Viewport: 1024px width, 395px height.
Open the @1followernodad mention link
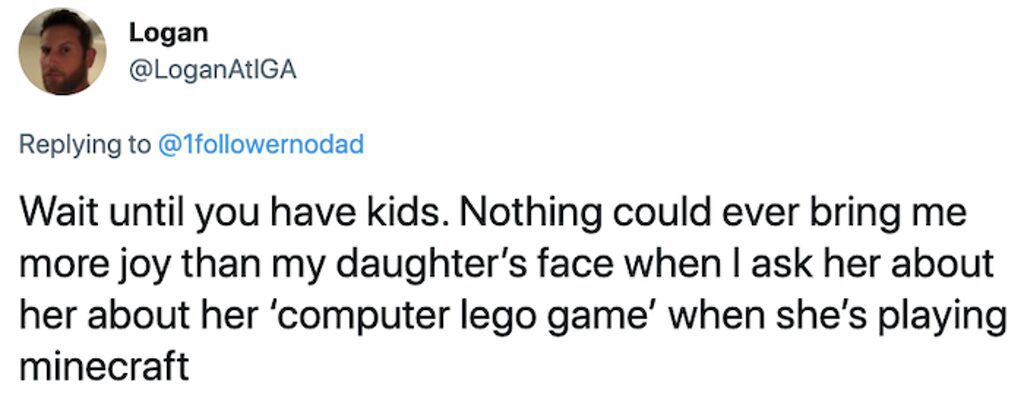[x=261, y=144]
